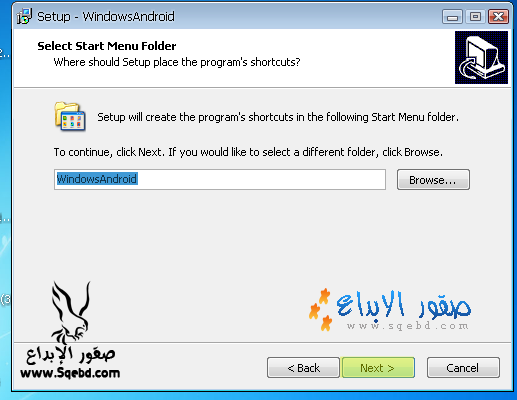Maximize the Setup - WindowsAndroid window
This screenshot has height=400, width=517.
pos(475,17)
